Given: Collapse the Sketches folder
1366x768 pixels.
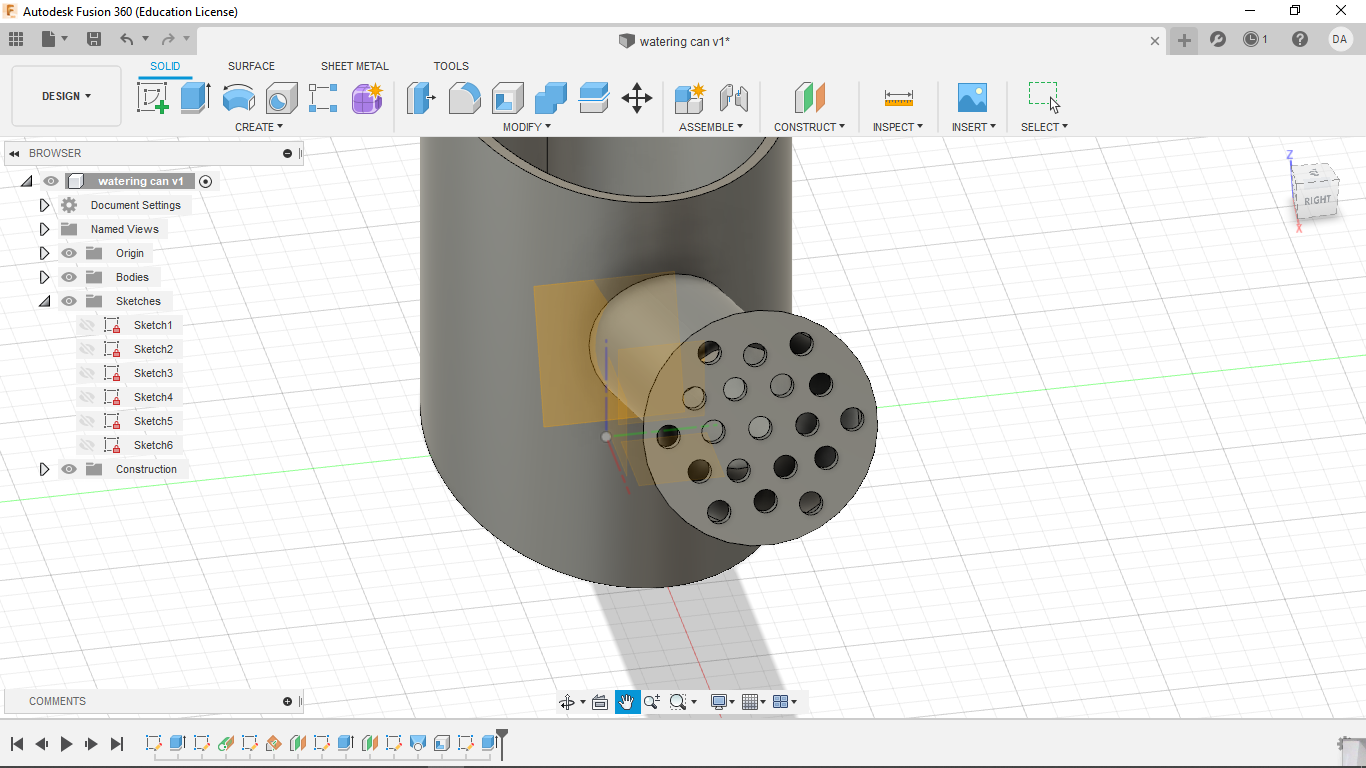Looking at the screenshot, I should pos(44,301).
